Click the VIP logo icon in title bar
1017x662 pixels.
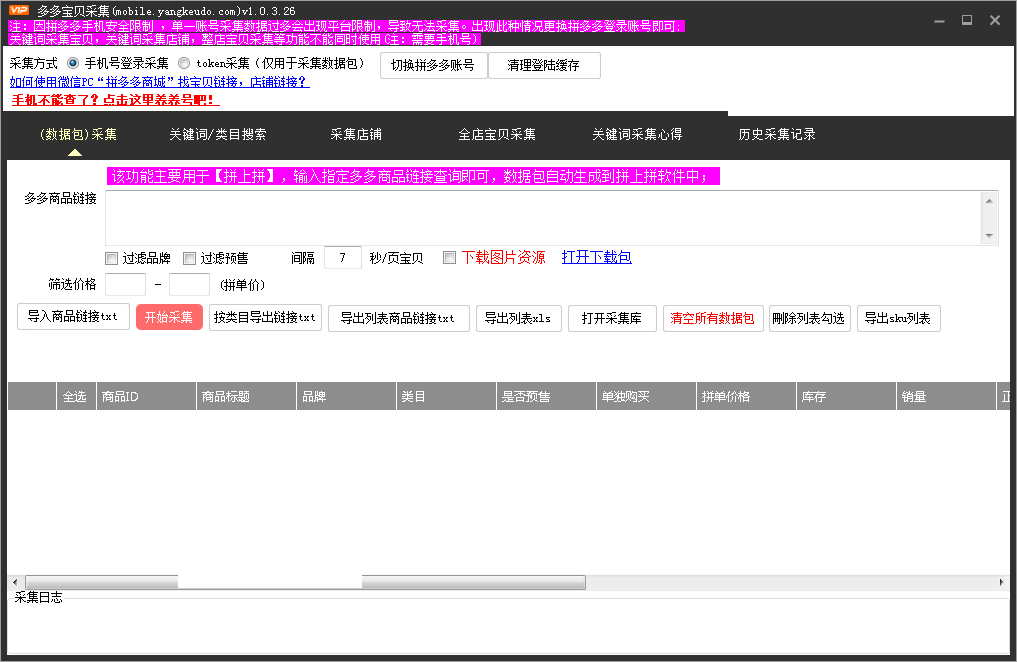18,10
